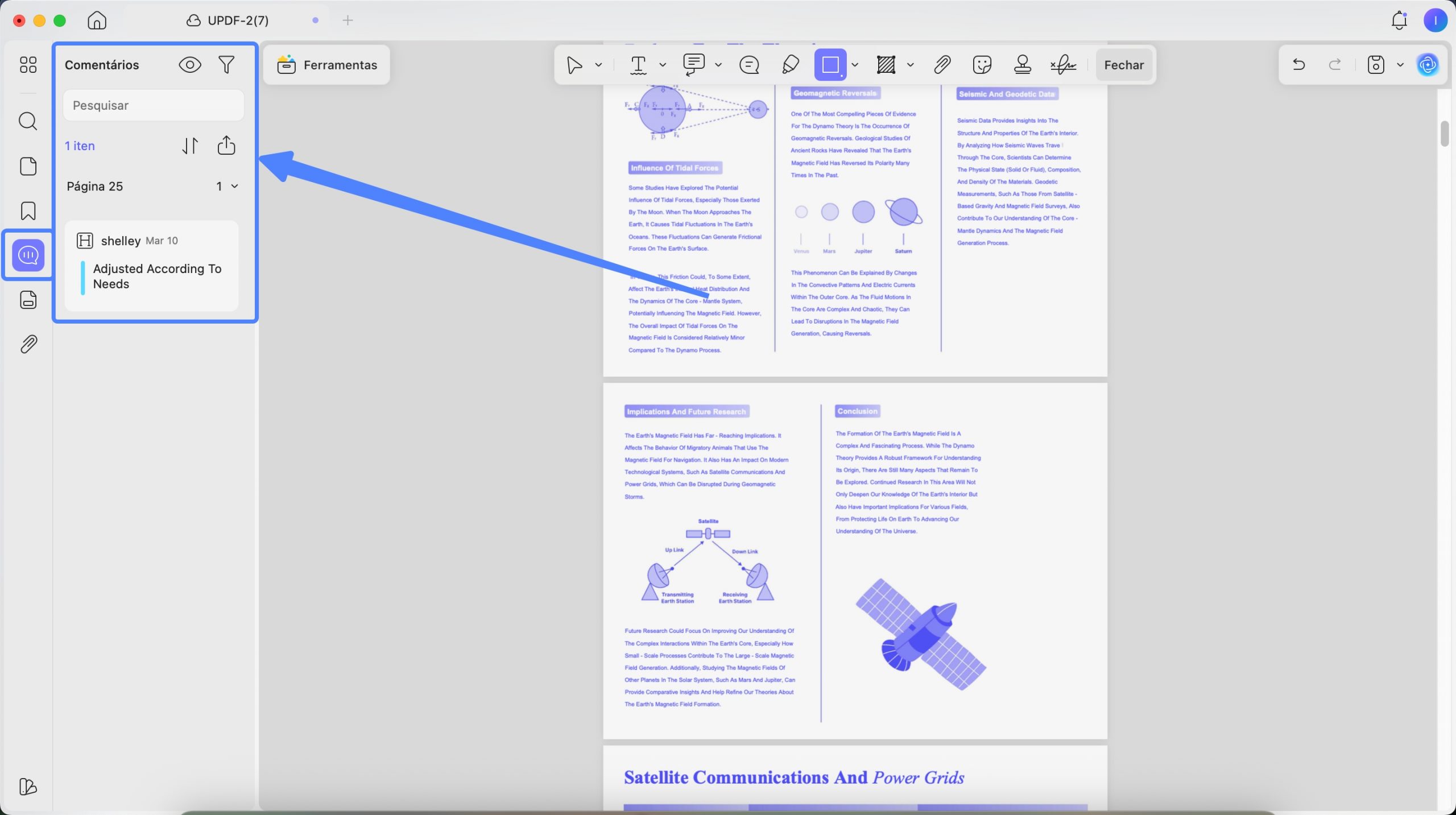
Task: Click the '1 iten' count label
Action: coord(80,146)
